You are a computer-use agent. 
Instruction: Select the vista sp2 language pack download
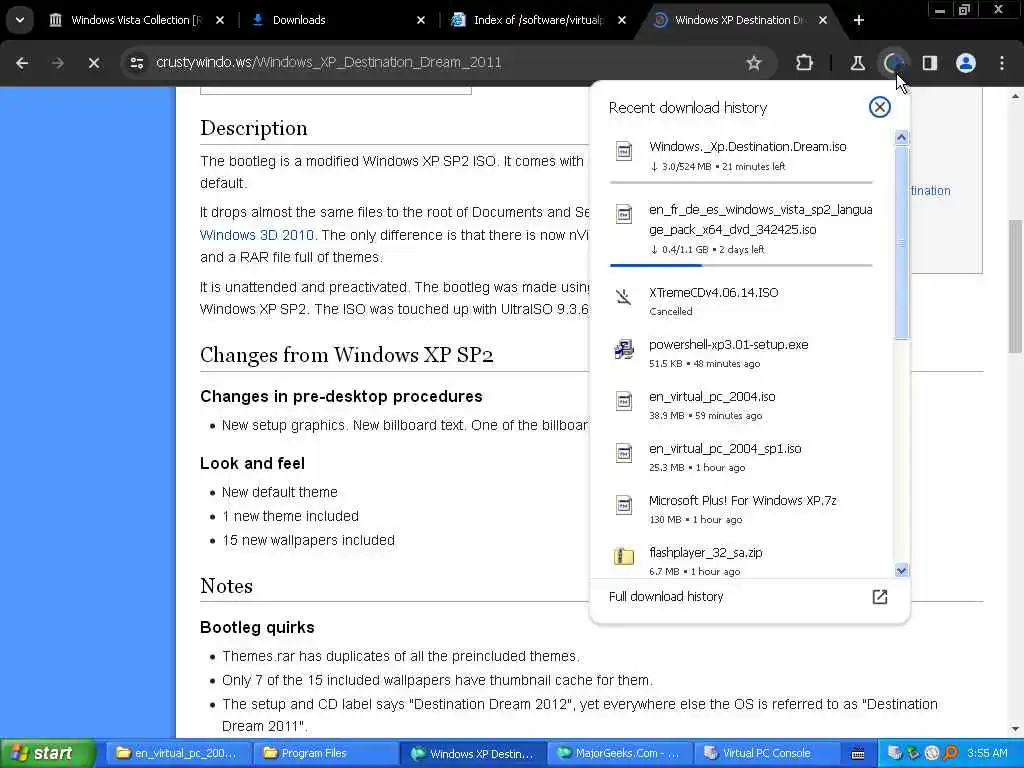pyautogui.click(x=741, y=229)
